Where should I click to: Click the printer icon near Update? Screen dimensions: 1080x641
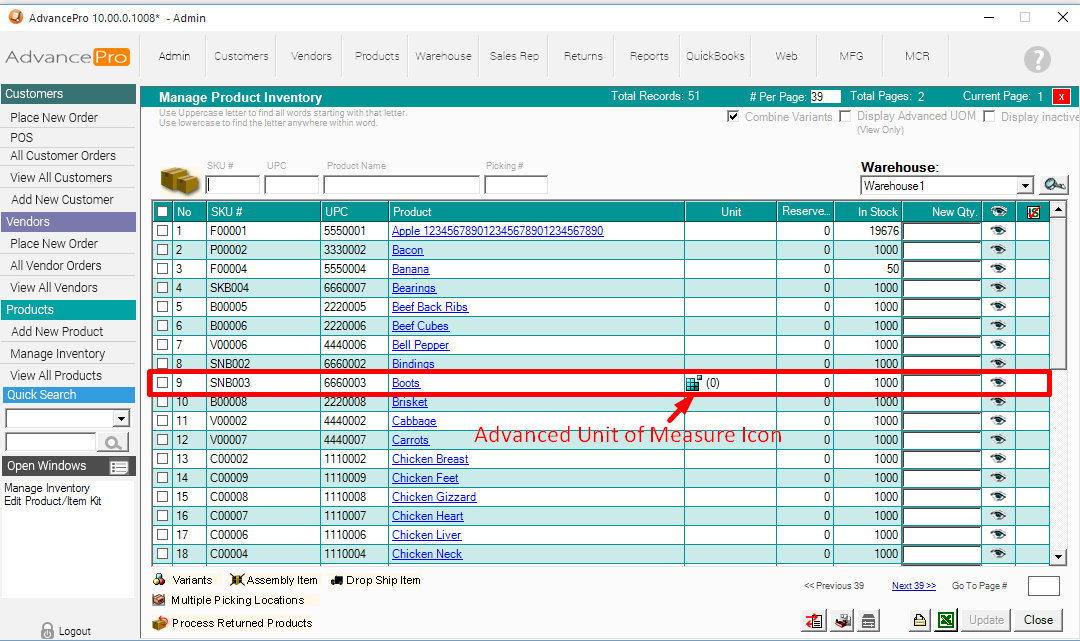click(x=919, y=621)
